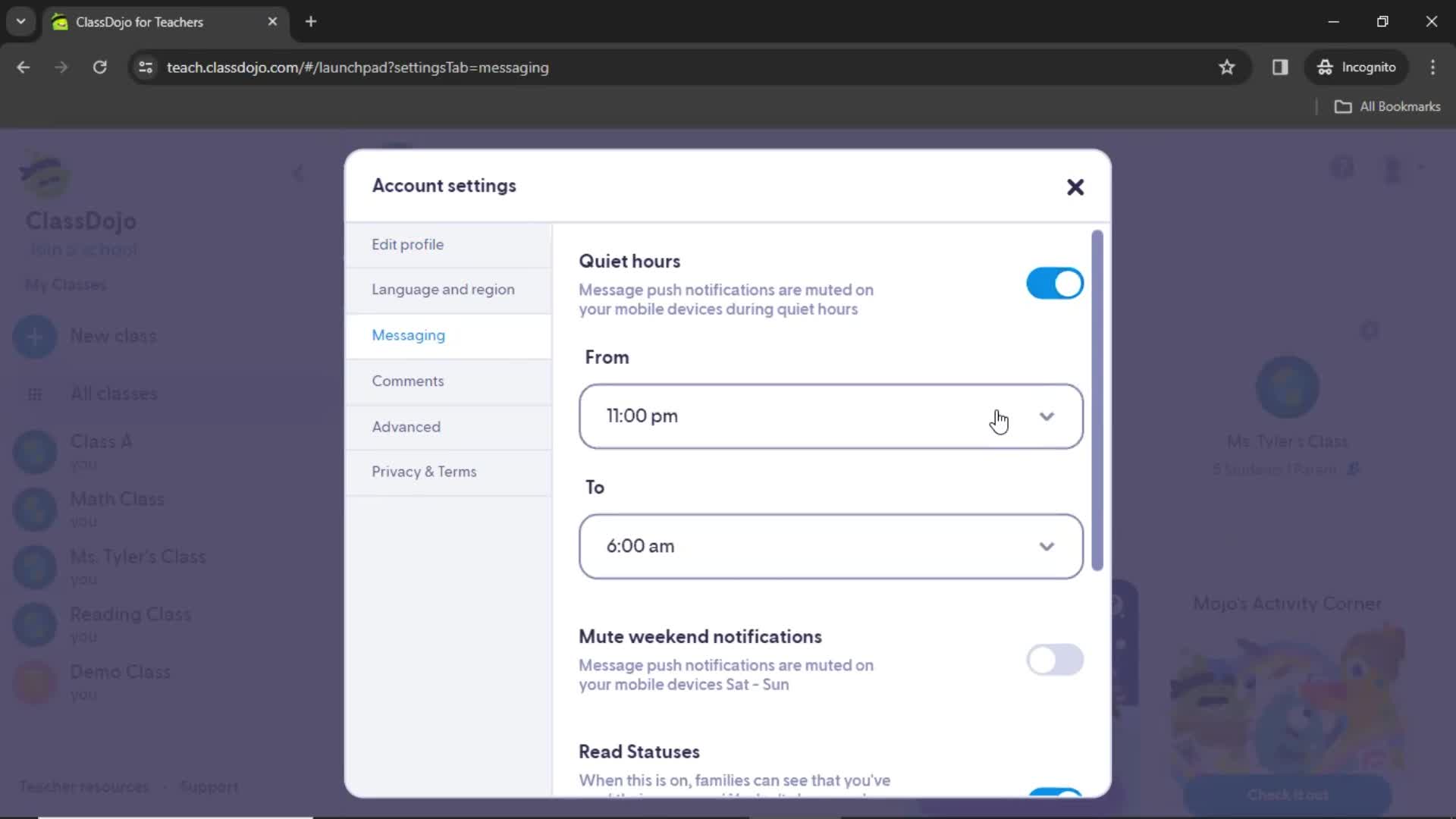Close the ClassDojo for Teachers tab
Screen dimensions: 1456x819
click(272, 22)
